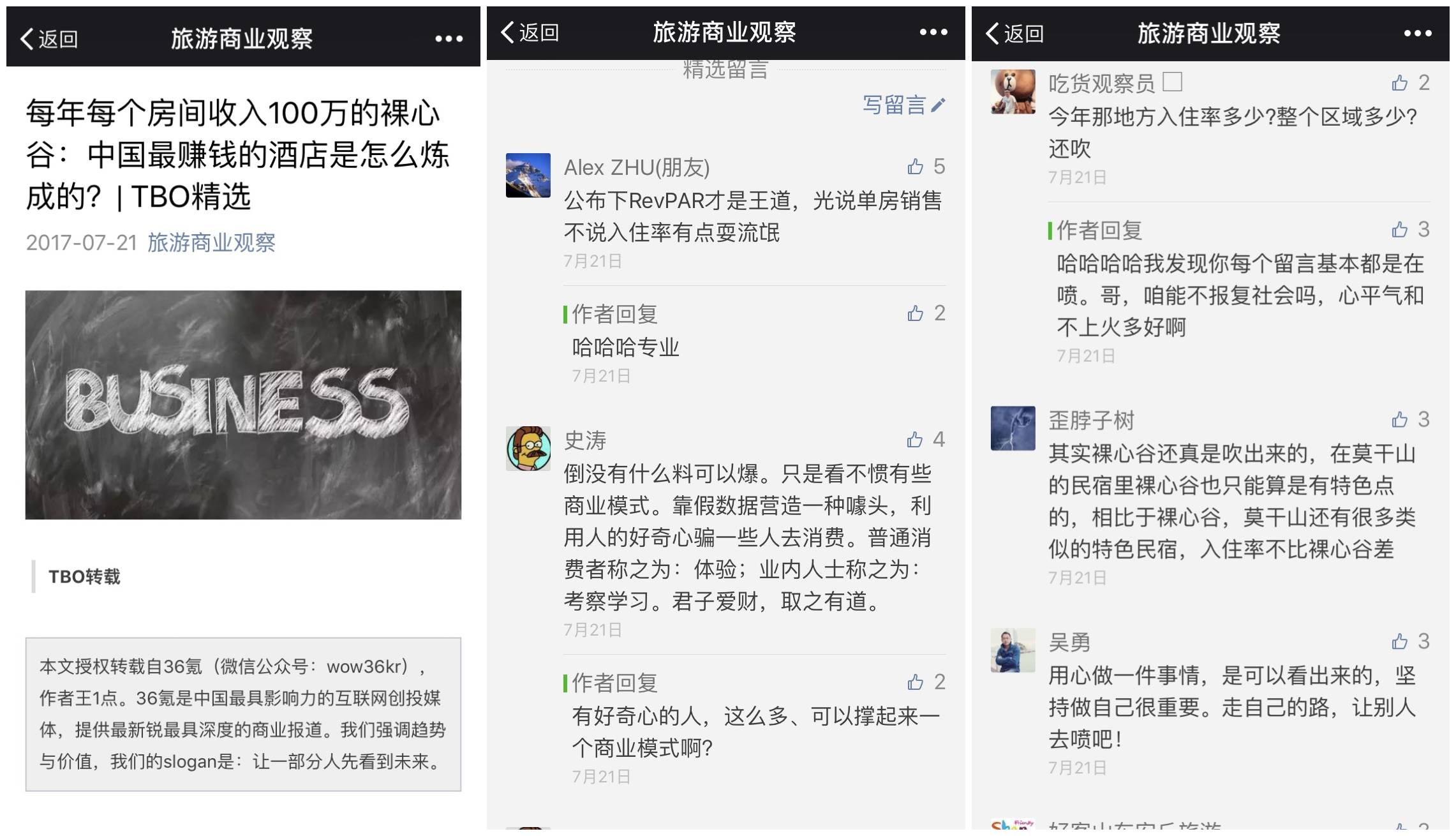Viewport: 1456px width, 836px height.
Task: Like 歪脖子树's comment
Action: click(x=1399, y=419)
